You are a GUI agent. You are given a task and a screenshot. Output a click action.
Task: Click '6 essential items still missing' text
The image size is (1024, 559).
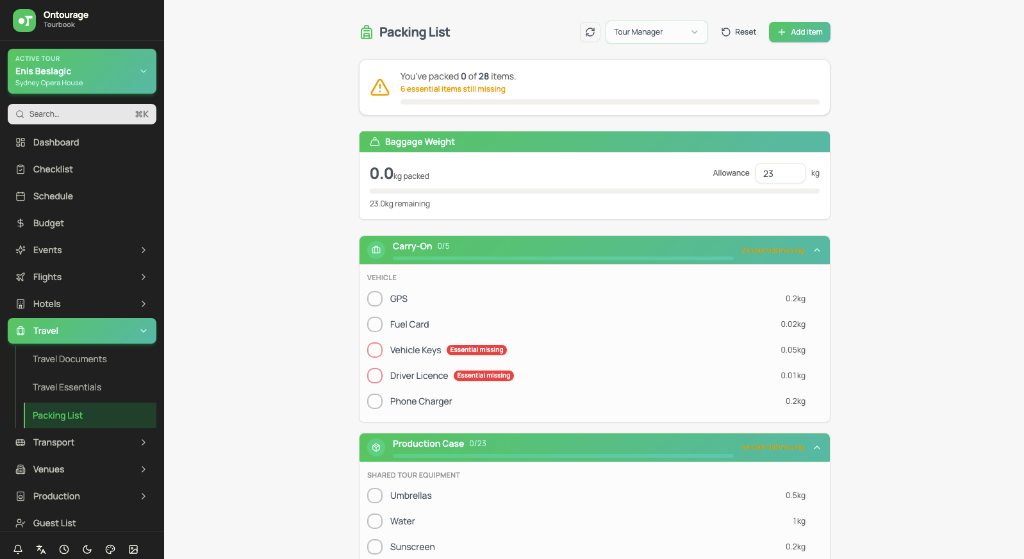(453, 89)
